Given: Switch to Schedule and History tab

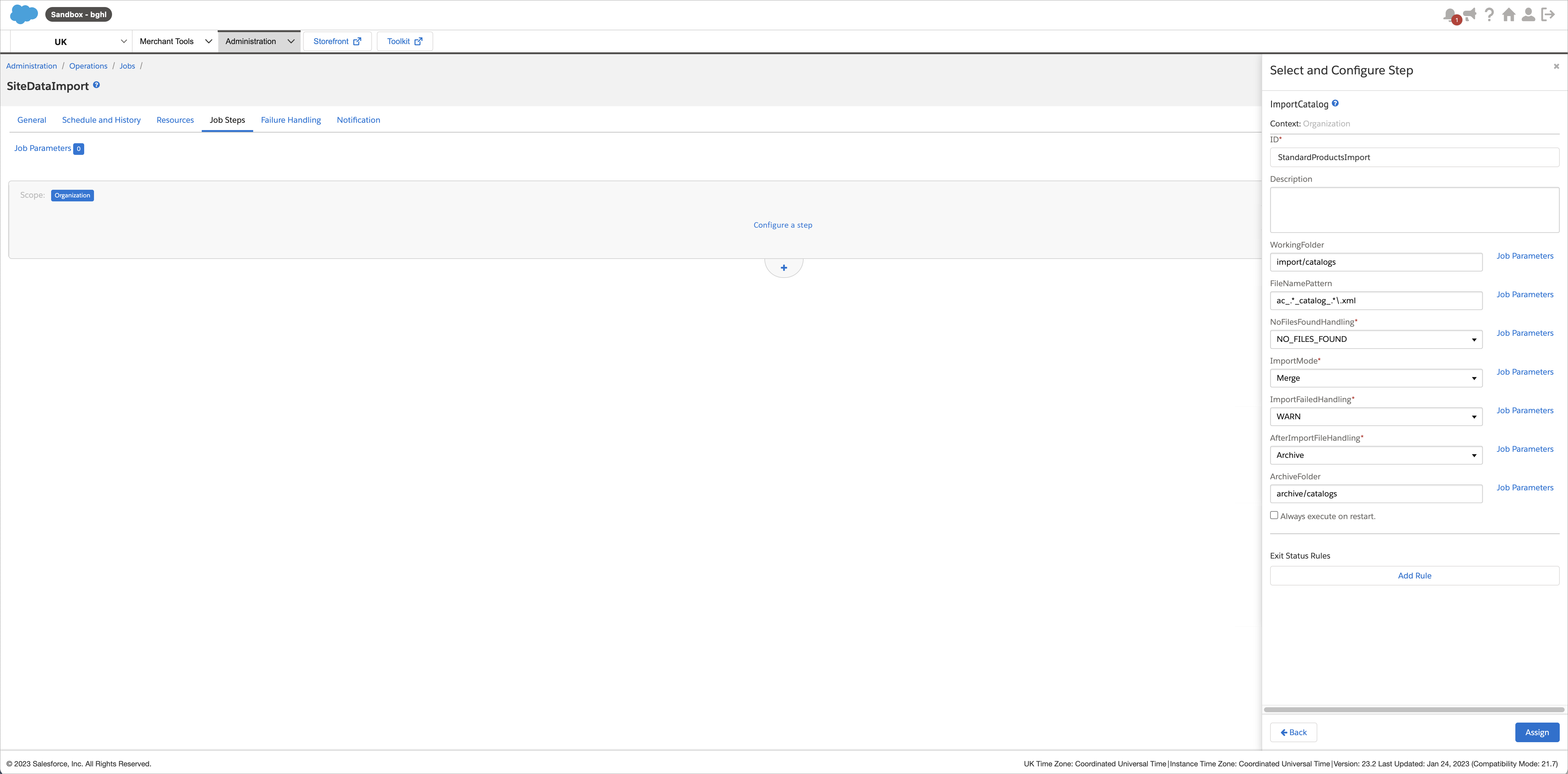Looking at the screenshot, I should click(x=101, y=120).
